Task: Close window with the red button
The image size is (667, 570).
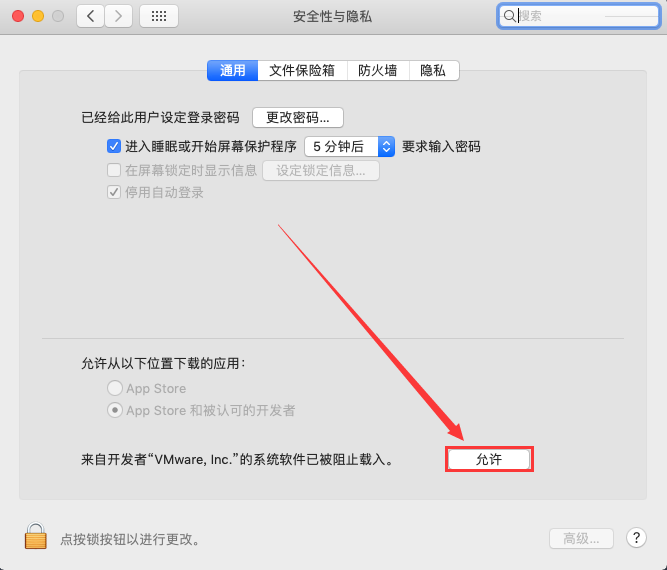Action: point(18,16)
